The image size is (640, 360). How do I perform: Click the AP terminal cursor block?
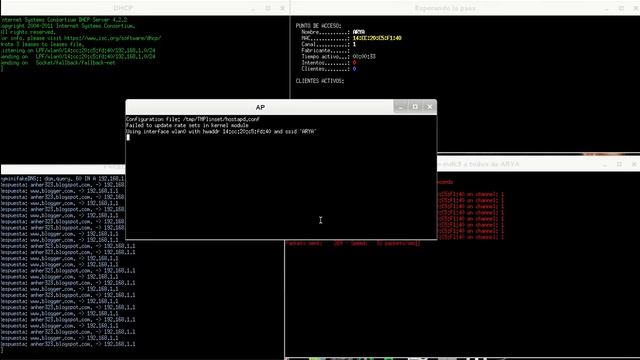(128, 137)
